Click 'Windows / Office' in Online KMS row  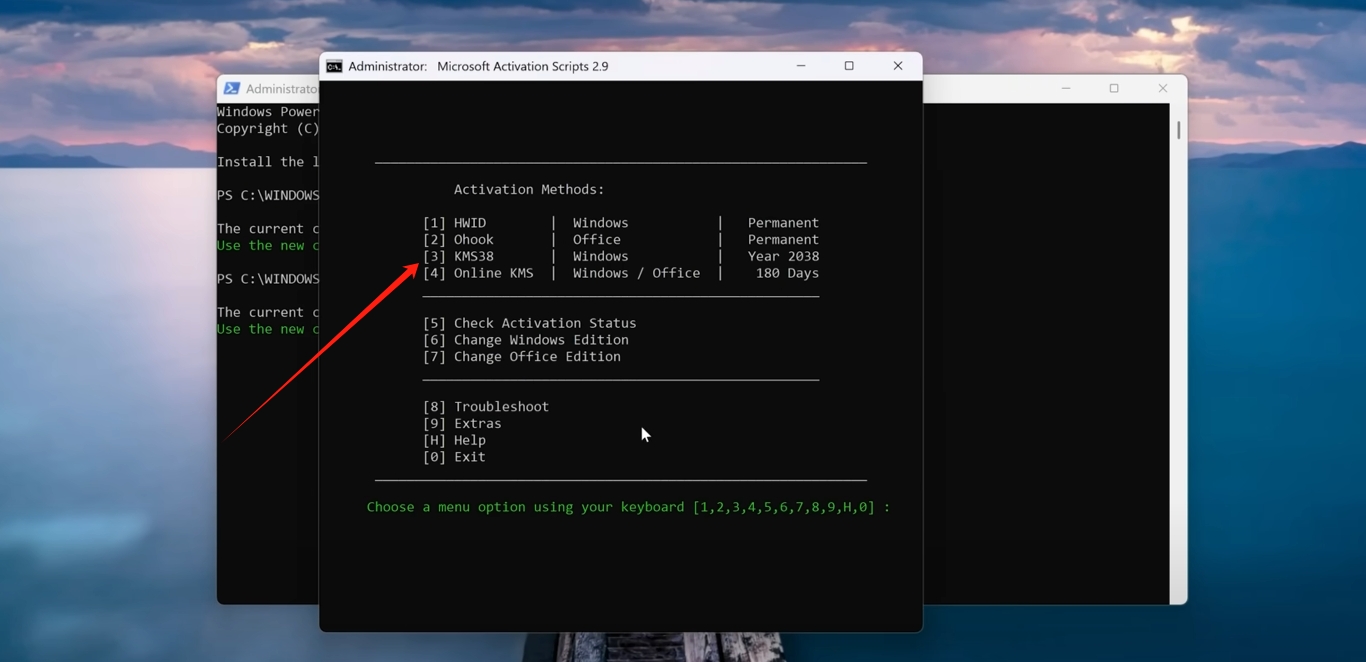click(636, 273)
